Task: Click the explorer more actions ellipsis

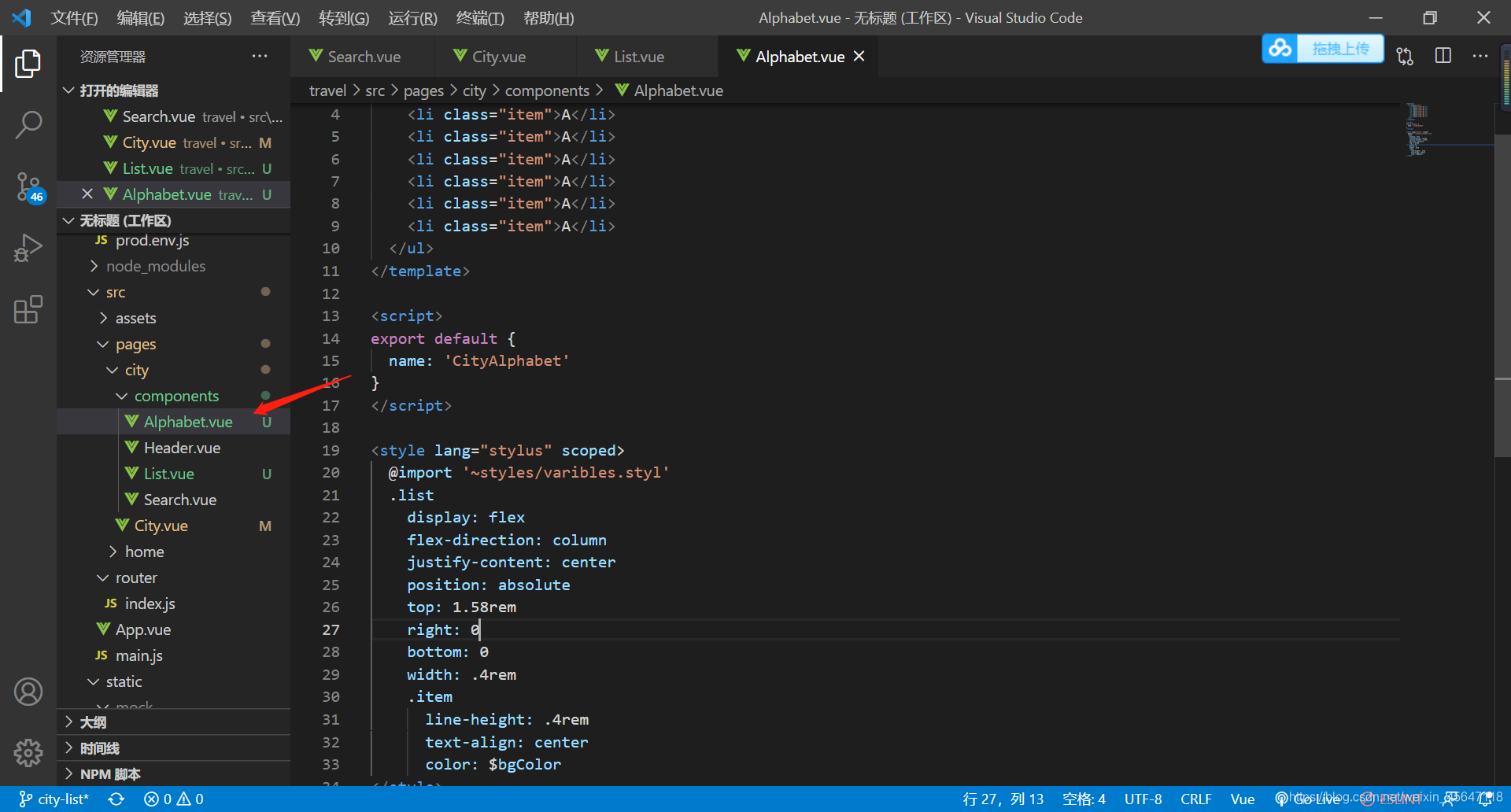Action: 260,56
